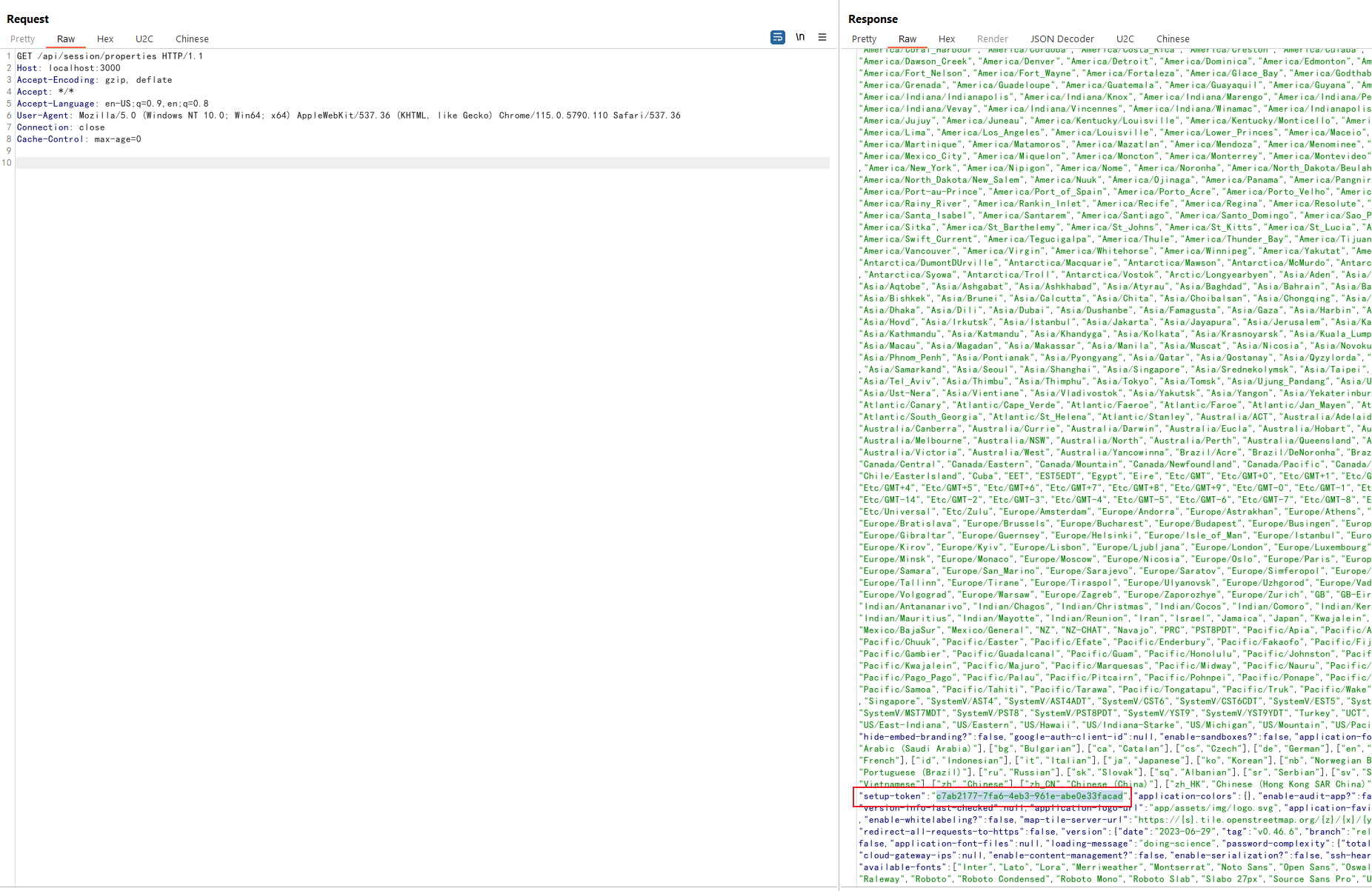Click "cloud-gateway-ips" key in response
The height and width of the screenshot is (891, 1372).
click(x=908, y=855)
